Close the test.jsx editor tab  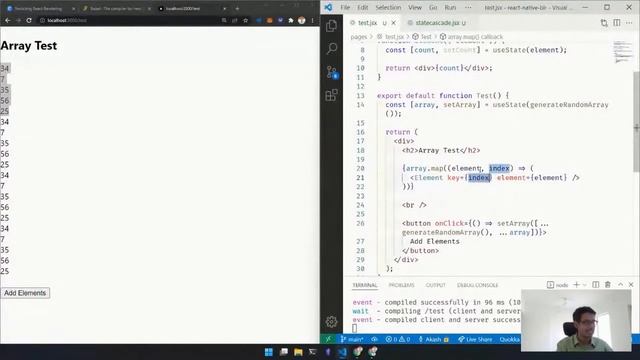tap(393, 23)
